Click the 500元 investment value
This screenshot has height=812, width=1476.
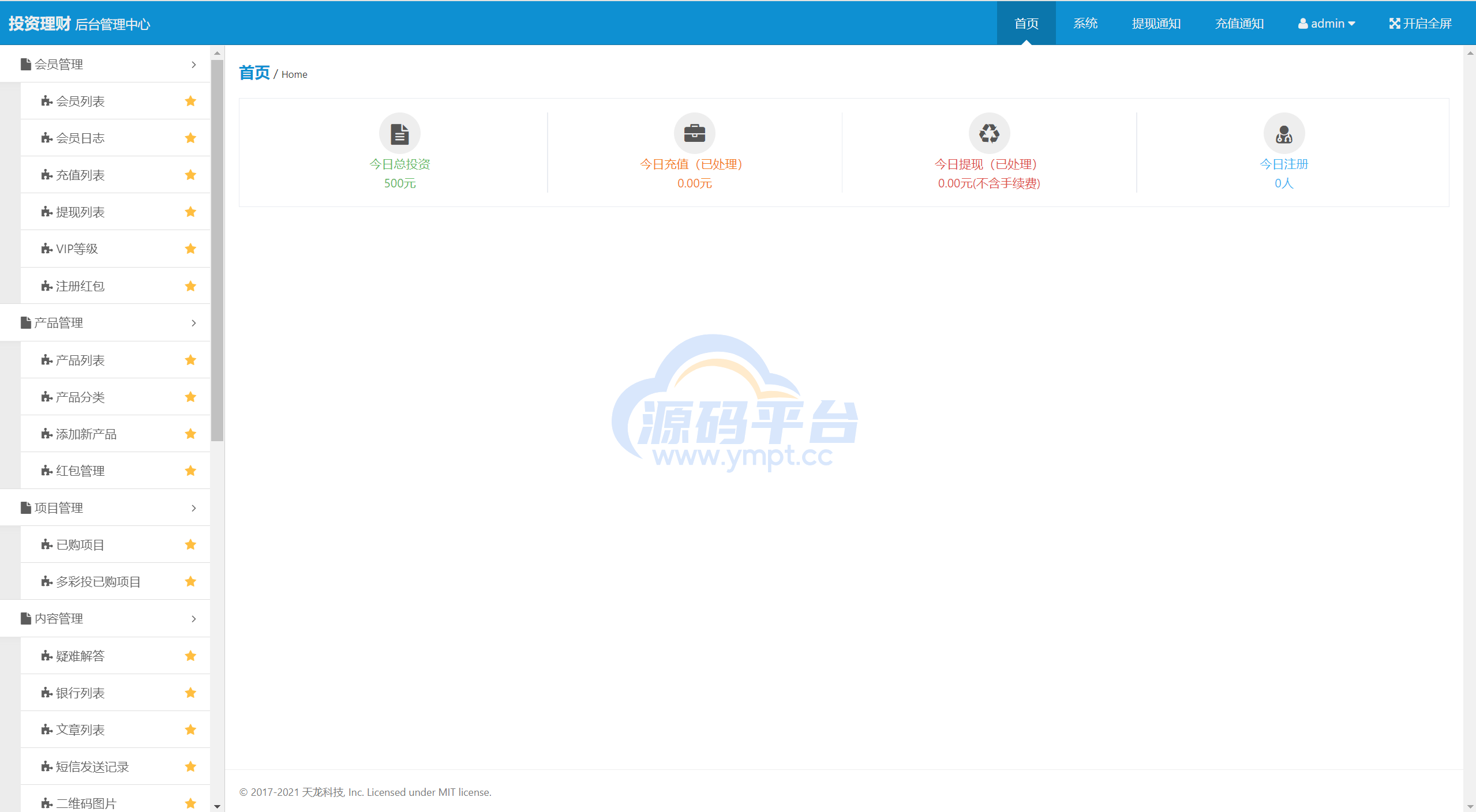[x=400, y=183]
